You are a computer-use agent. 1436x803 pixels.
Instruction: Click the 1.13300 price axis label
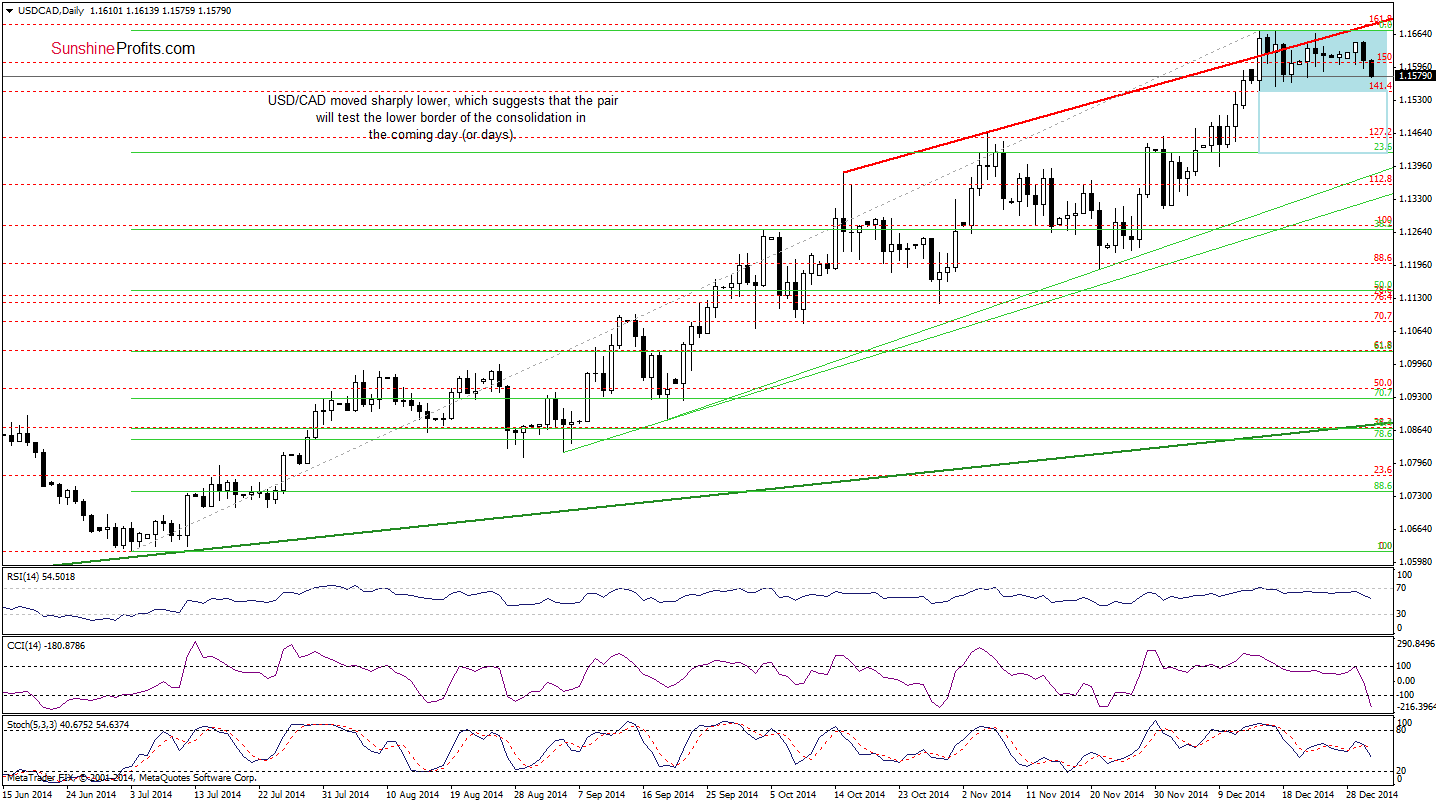[x=1415, y=199]
